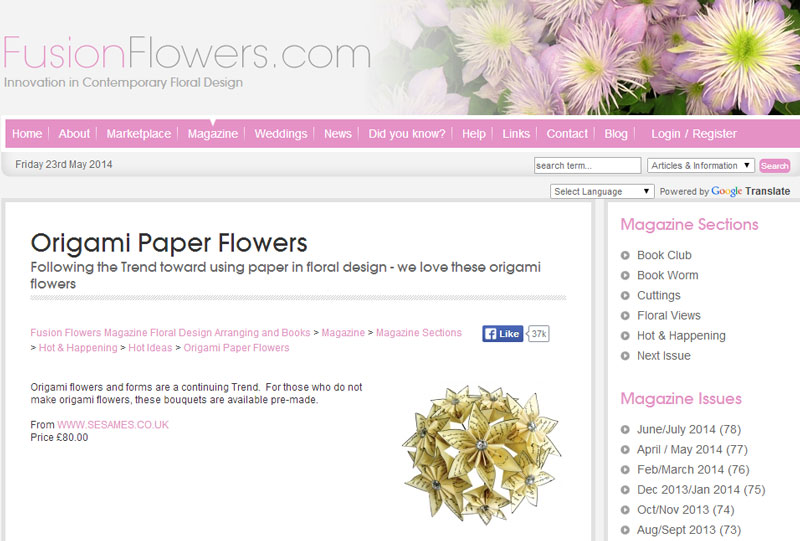
Task: Select Magazine in the navigation bar
Action: pos(213,134)
